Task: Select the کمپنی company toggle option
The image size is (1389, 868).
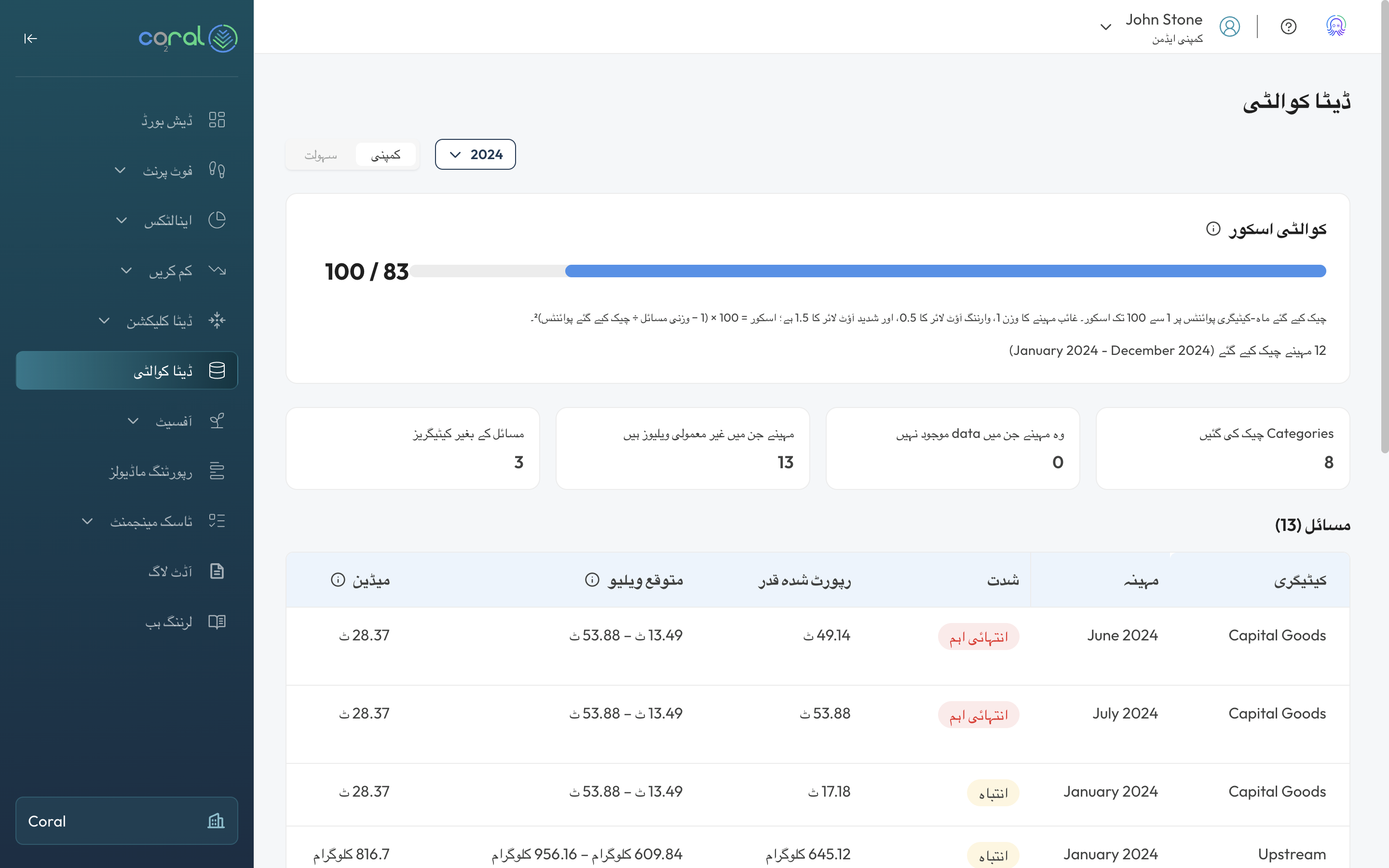Action: (x=386, y=155)
